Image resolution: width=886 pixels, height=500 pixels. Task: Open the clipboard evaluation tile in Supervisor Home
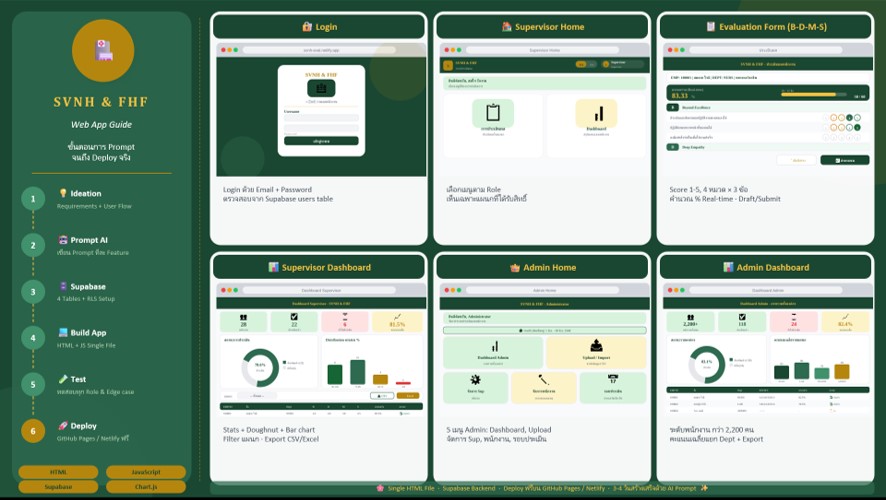coord(493,125)
